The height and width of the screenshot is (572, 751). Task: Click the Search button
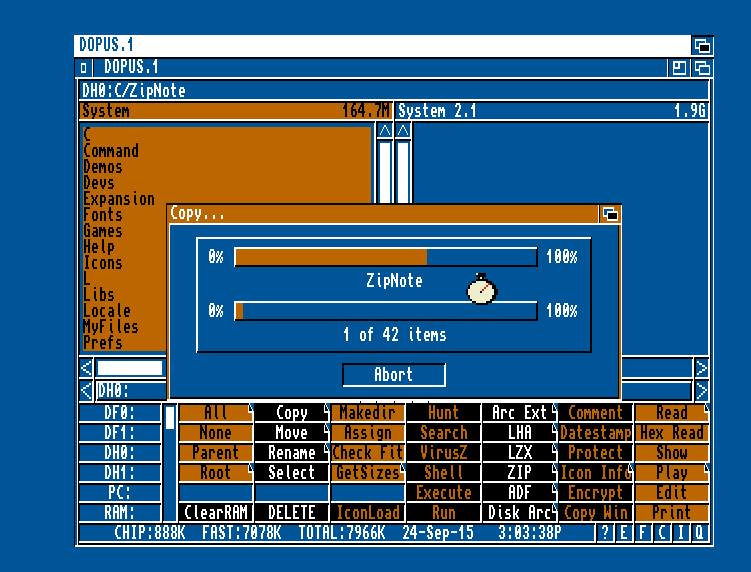[x=444, y=433]
